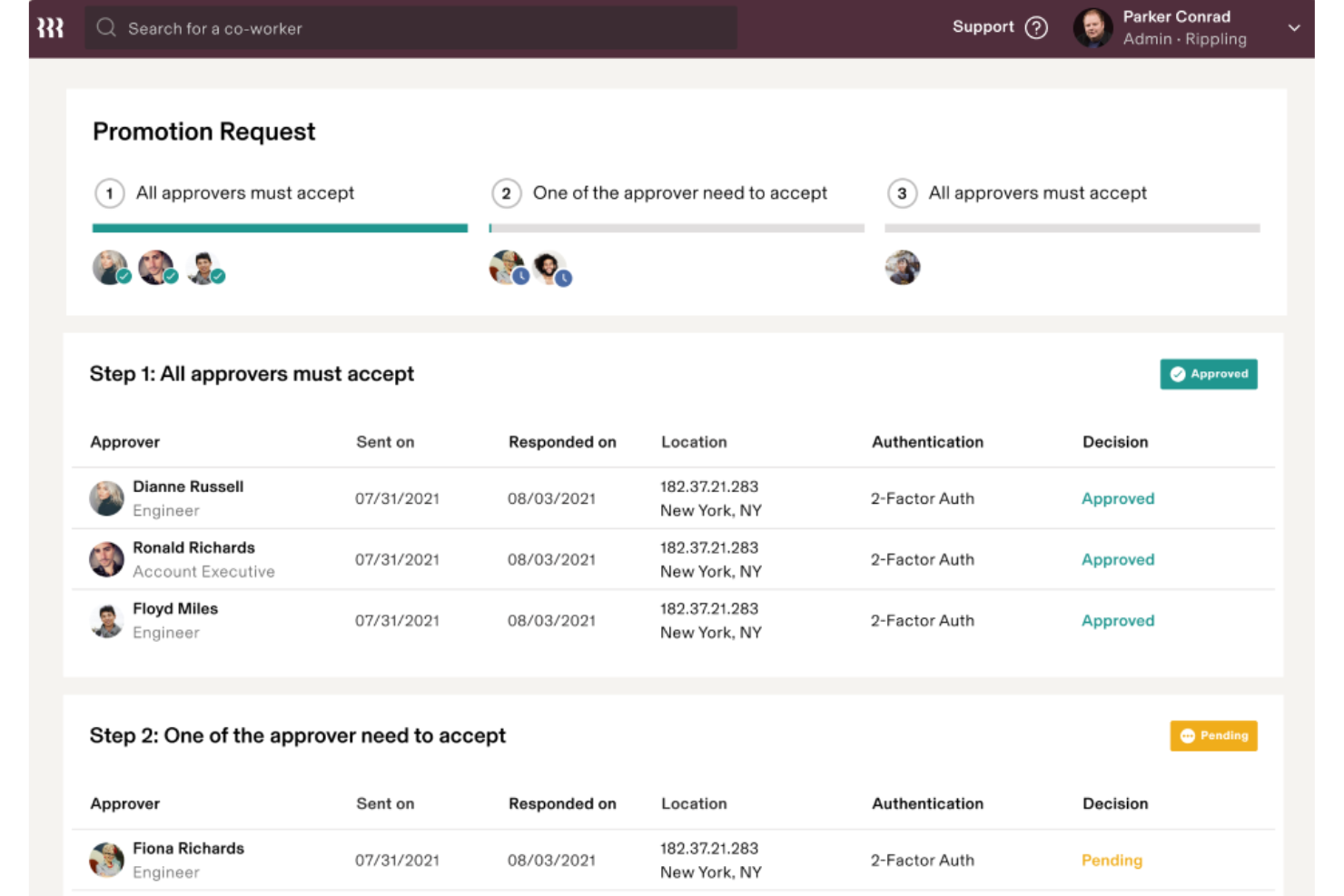Click the single avatar under step 3
1344x896 pixels.
[903, 268]
